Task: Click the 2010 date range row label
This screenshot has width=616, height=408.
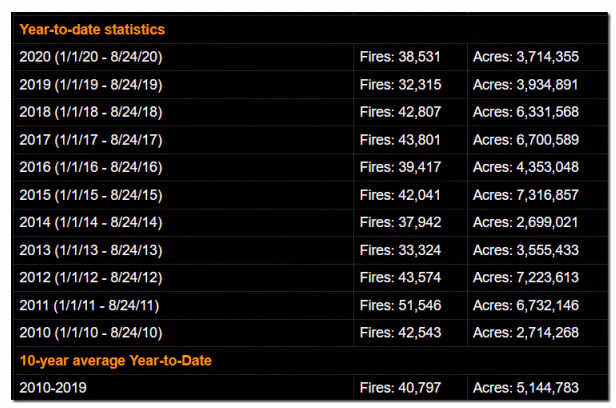Action: click(x=90, y=332)
